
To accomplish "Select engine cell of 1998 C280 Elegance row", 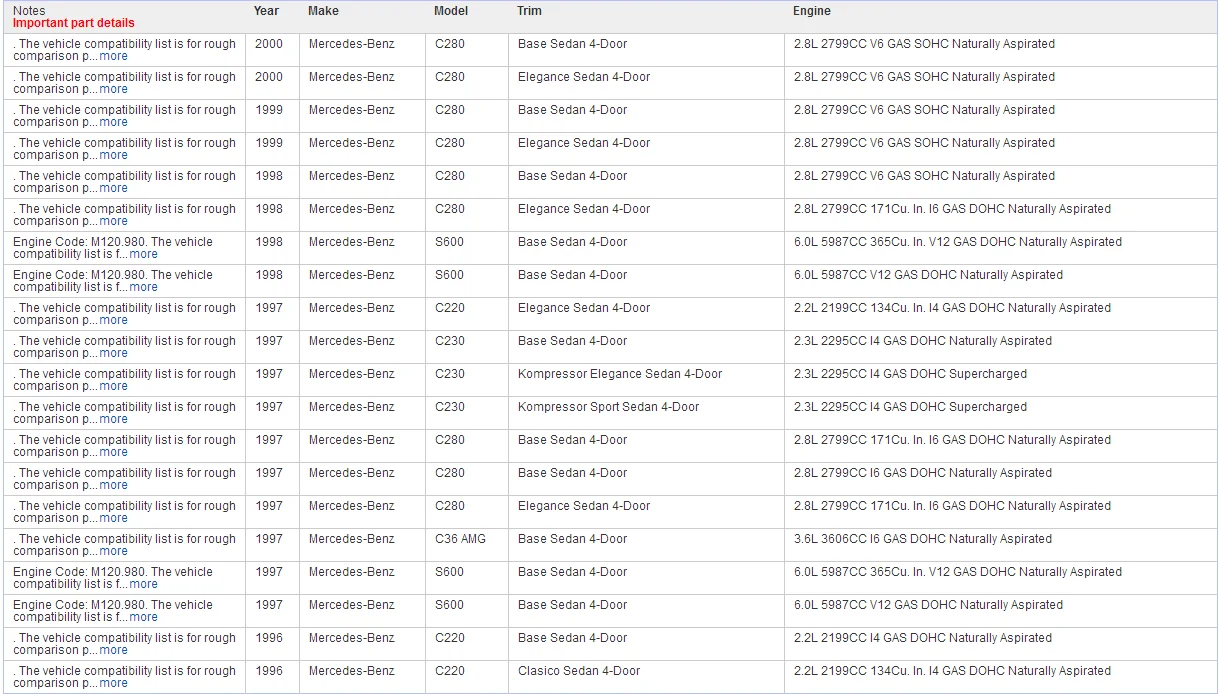I will click(x=952, y=209).
